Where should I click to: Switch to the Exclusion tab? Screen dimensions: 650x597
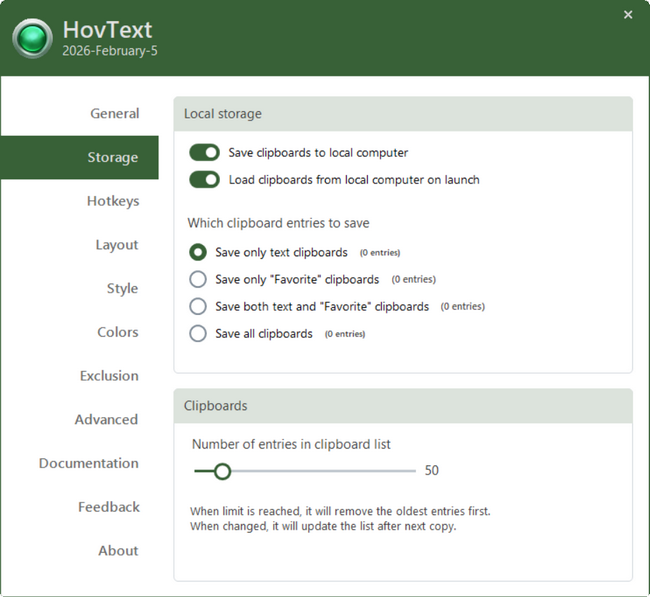pyautogui.click(x=109, y=376)
